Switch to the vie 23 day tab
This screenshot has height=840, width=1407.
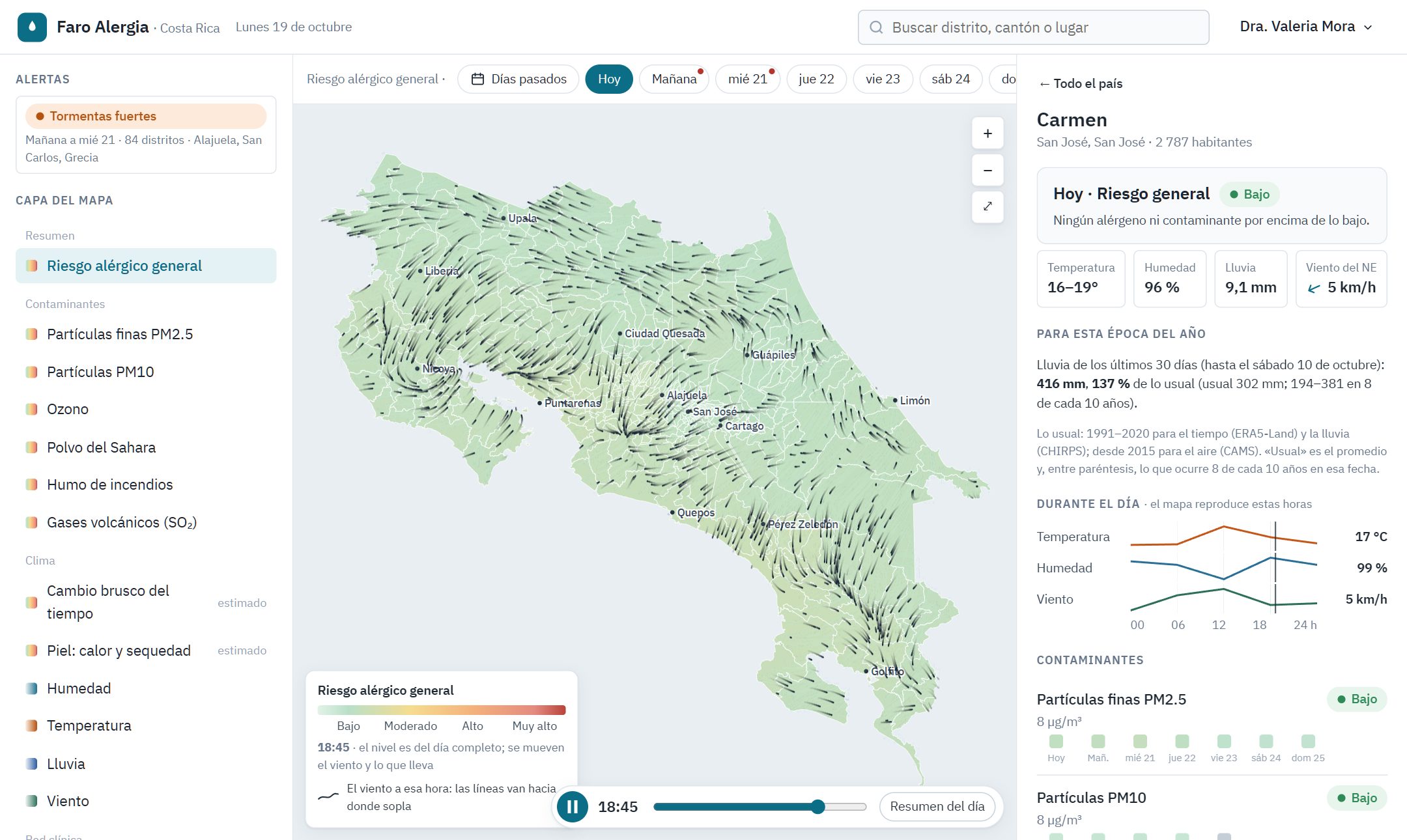(883, 79)
